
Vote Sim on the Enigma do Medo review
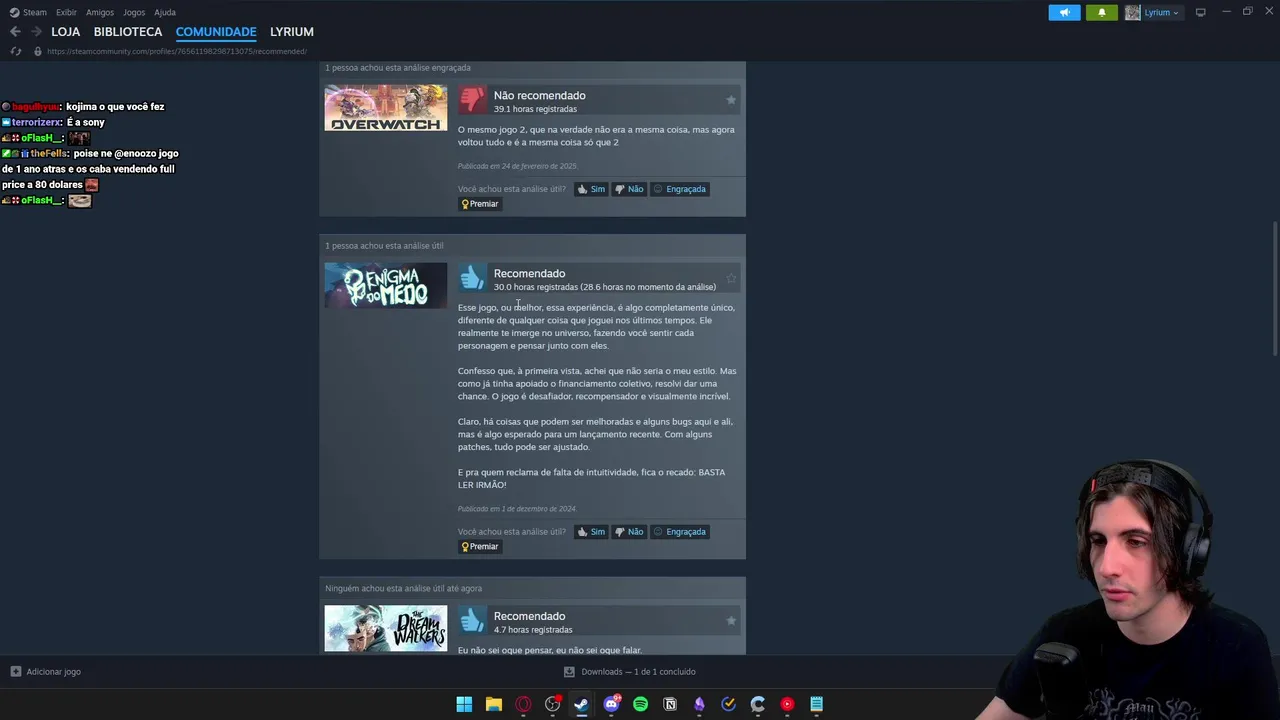tap(591, 532)
